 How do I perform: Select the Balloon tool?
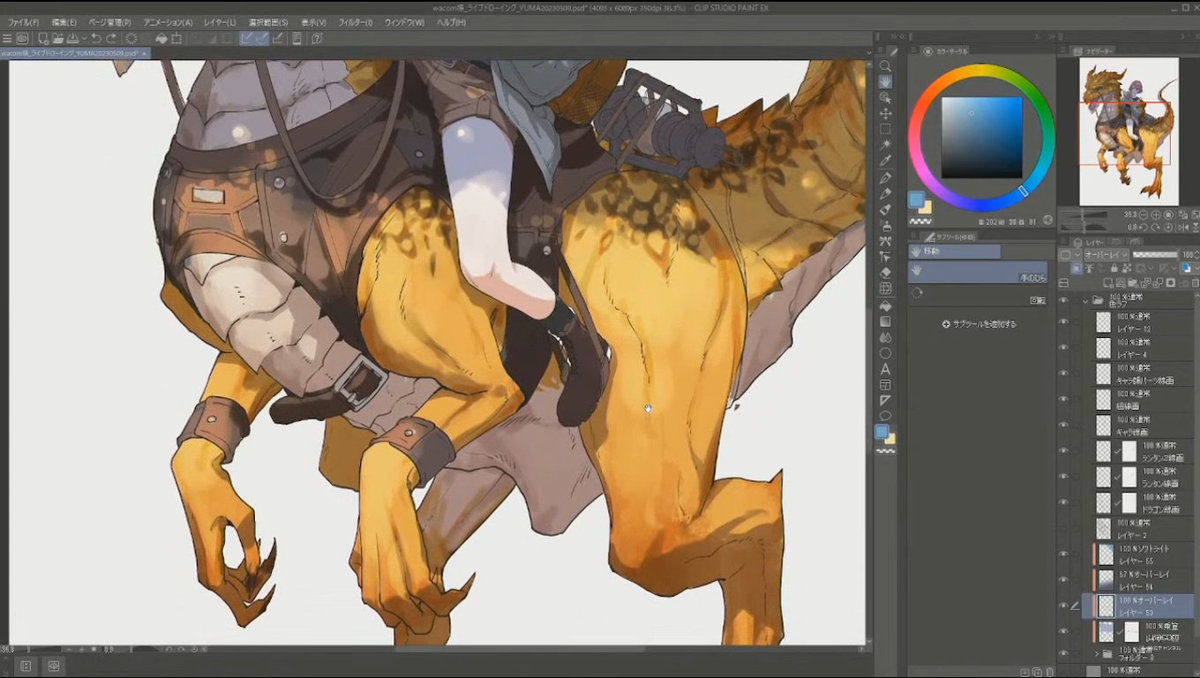click(x=886, y=416)
